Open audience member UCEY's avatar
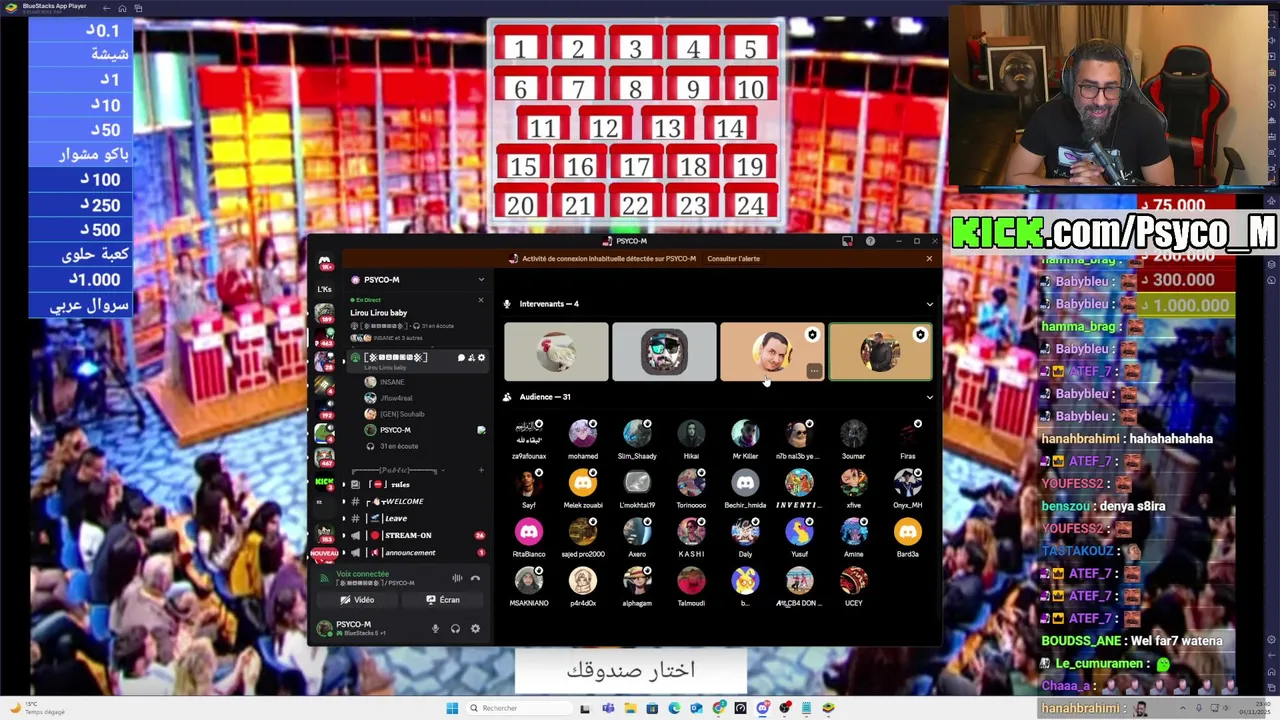Image resolution: width=1280 pixels, height=720 pixels. point(853,581)
